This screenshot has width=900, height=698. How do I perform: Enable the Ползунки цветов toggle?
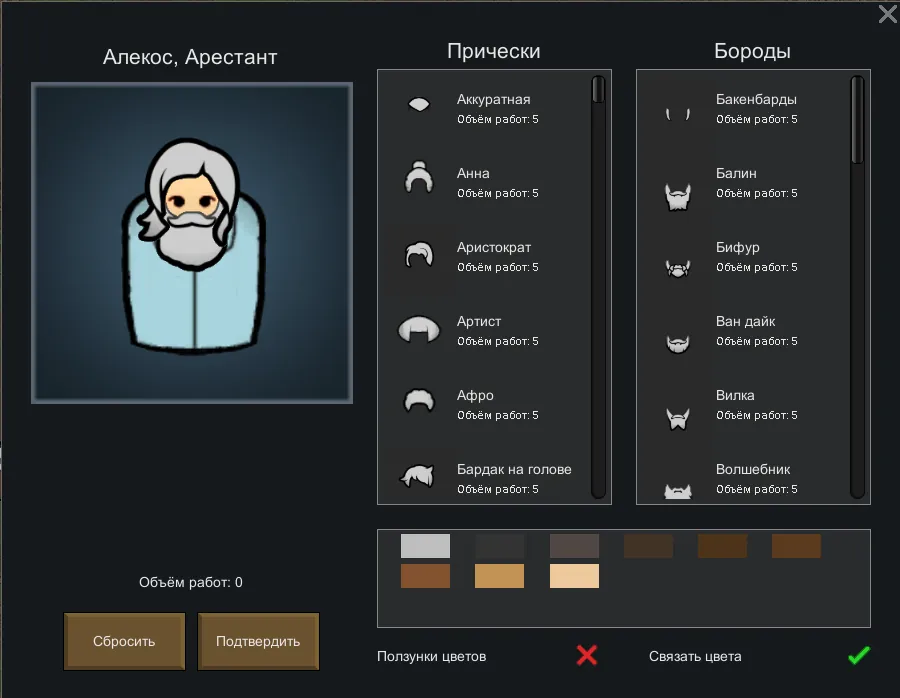click(587, 656)
